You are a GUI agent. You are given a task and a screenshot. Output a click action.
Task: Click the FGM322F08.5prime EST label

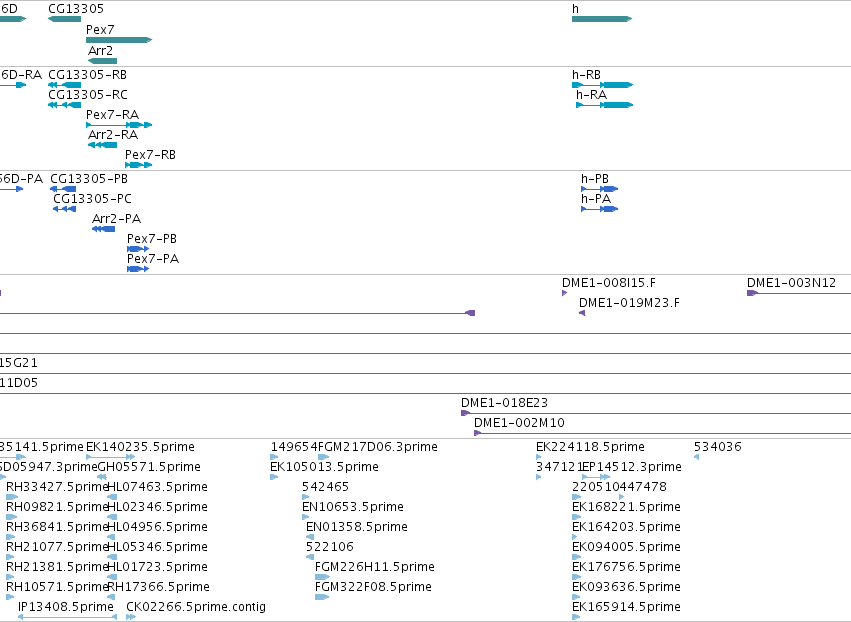373,587
